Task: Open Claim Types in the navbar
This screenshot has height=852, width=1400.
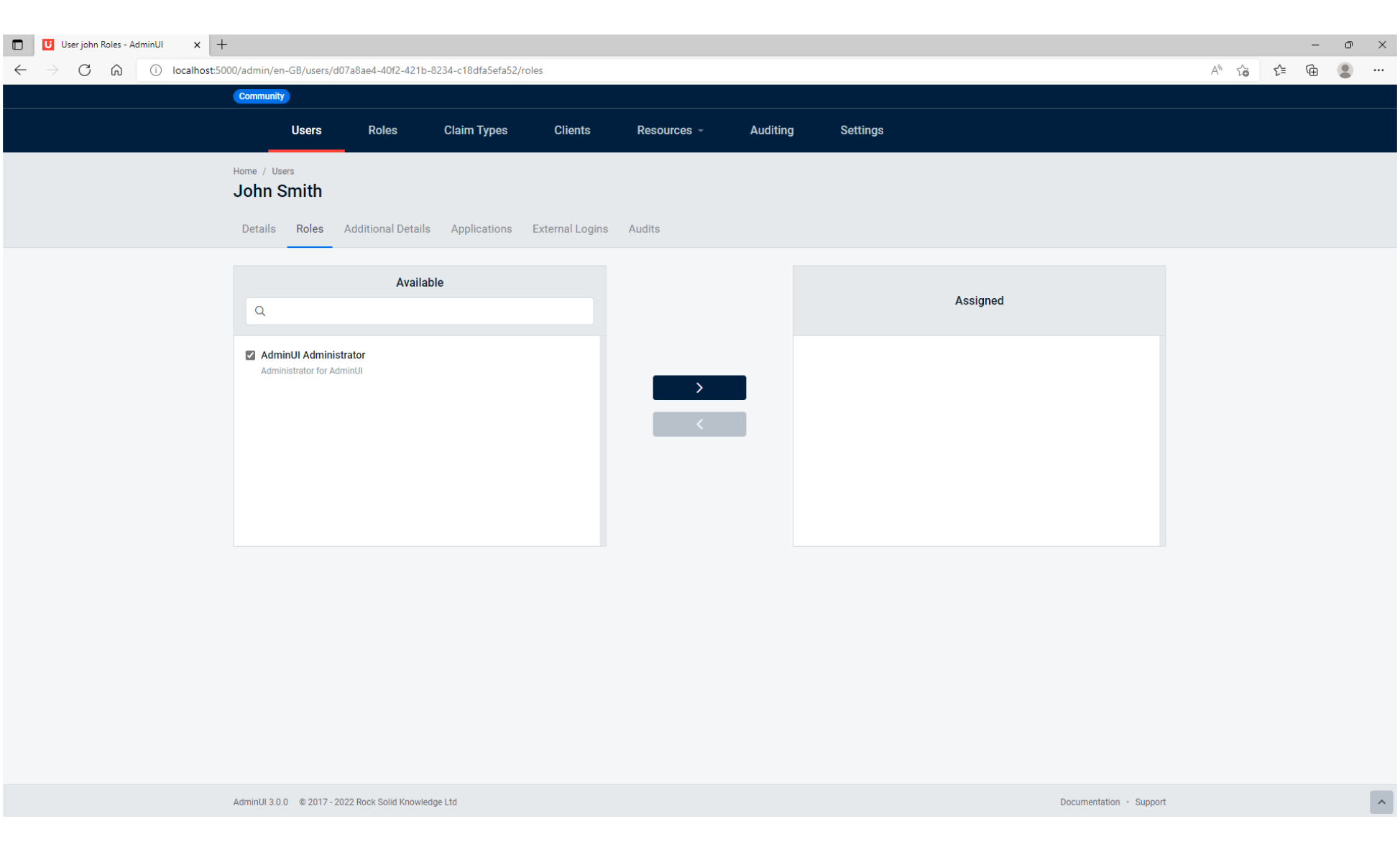Action: [x=475, y=130]
